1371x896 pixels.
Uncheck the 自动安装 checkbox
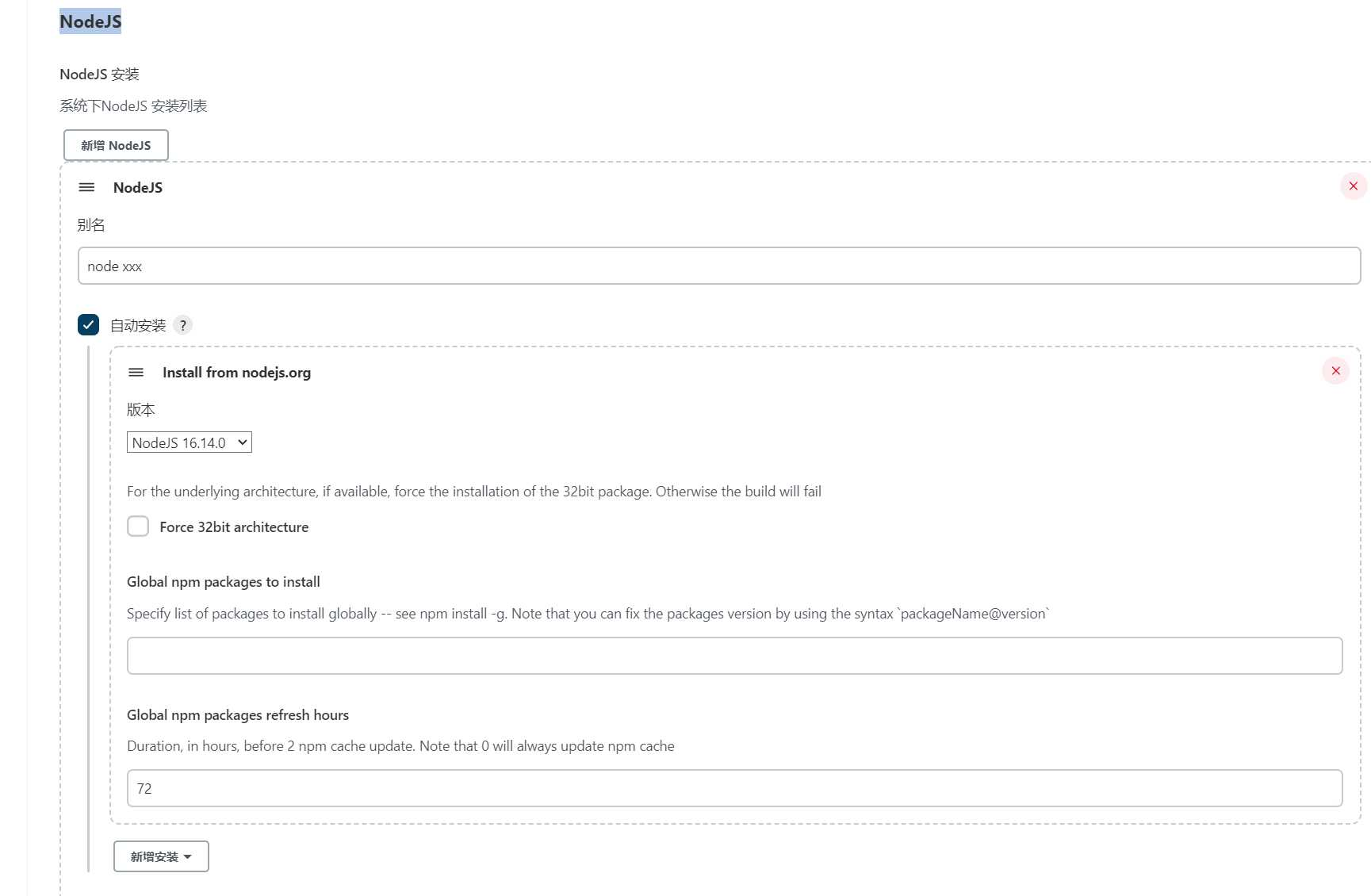88,324
